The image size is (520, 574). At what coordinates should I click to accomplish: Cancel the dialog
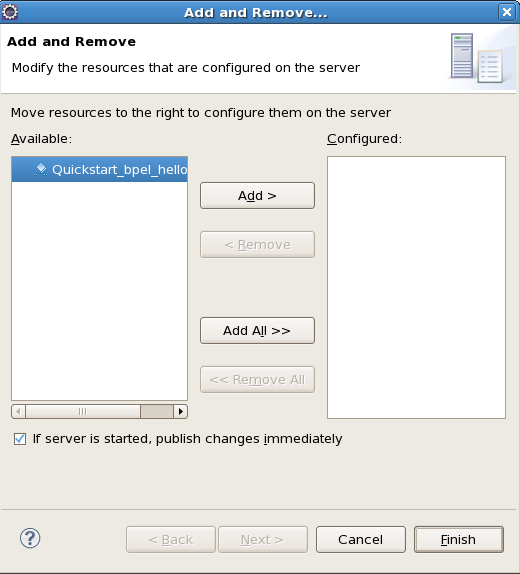[361, 540]
